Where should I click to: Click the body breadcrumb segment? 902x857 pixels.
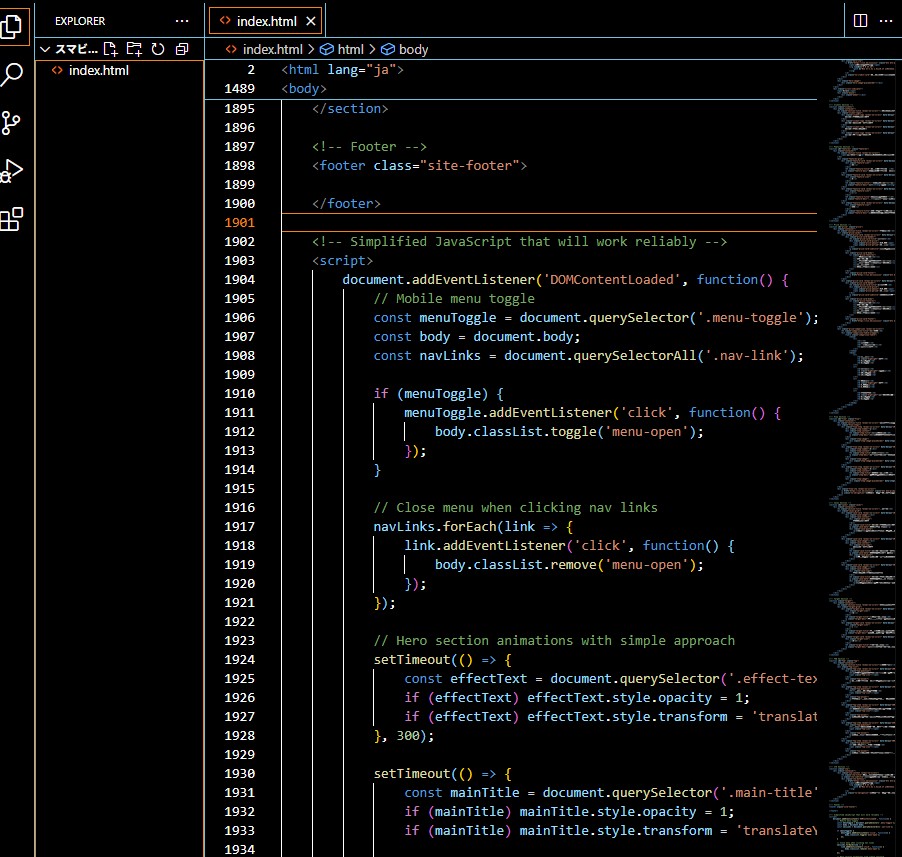tap(412, 49)
